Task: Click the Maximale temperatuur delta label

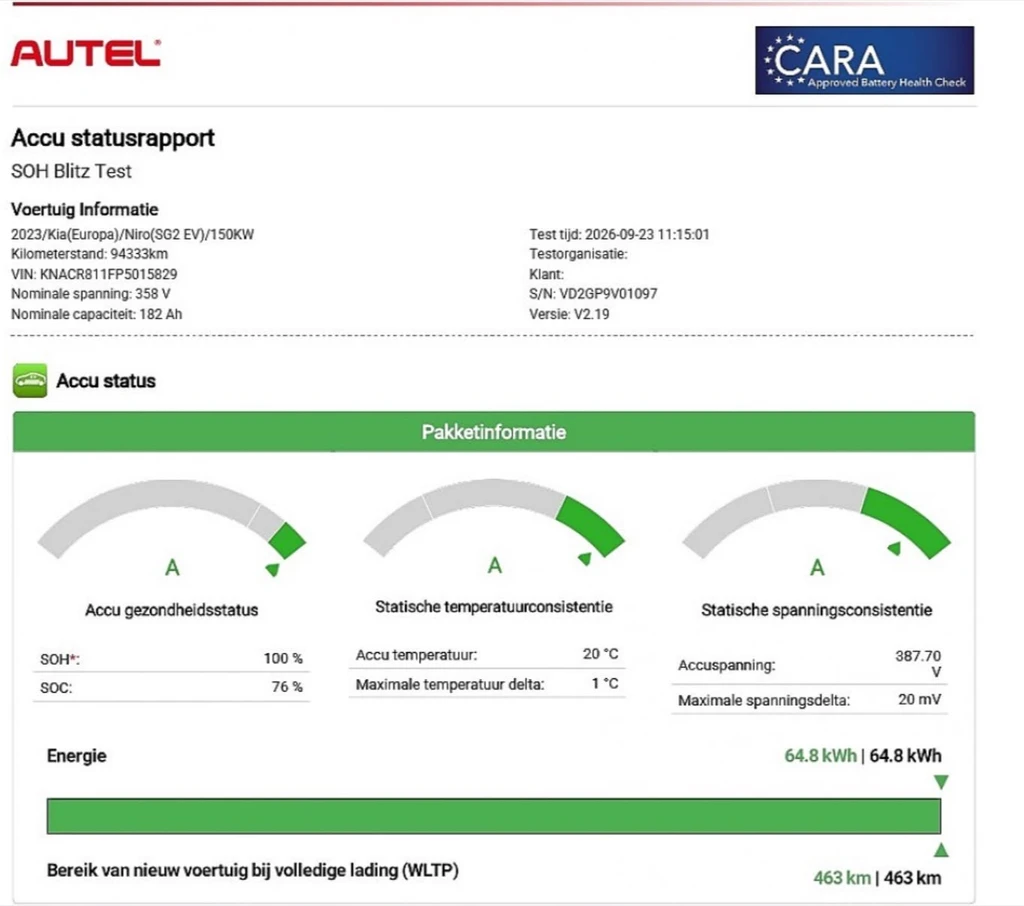Action: coord(450,685)
